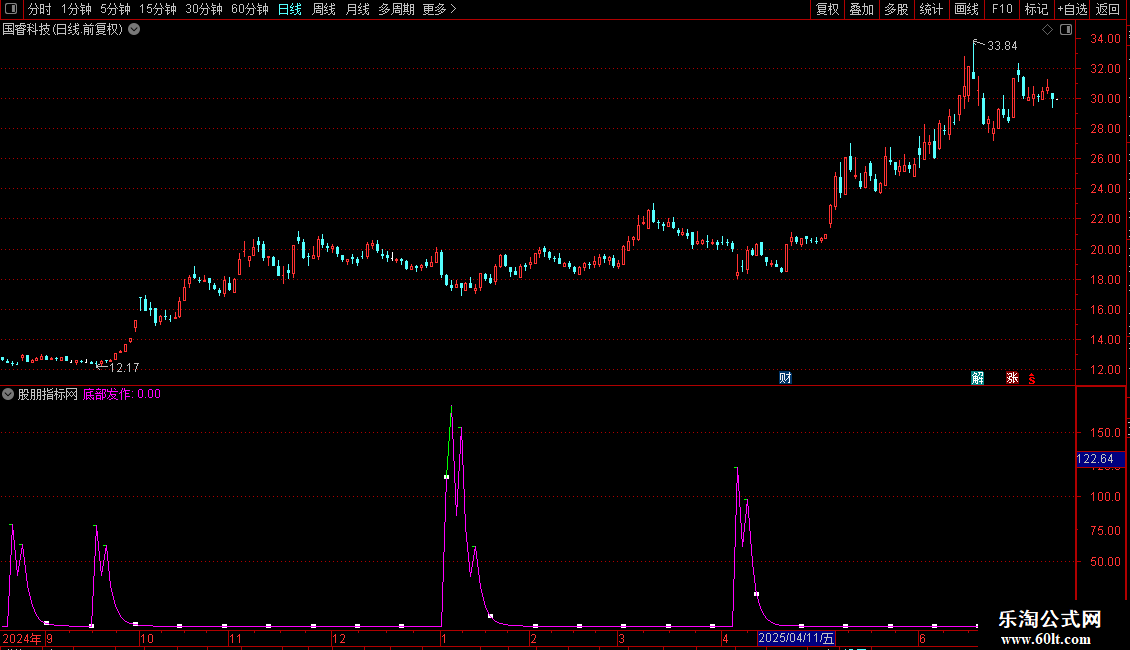The height and width of the screenshot is (650, 1130).
Task: Open F10 company info
Action: 1002,9
